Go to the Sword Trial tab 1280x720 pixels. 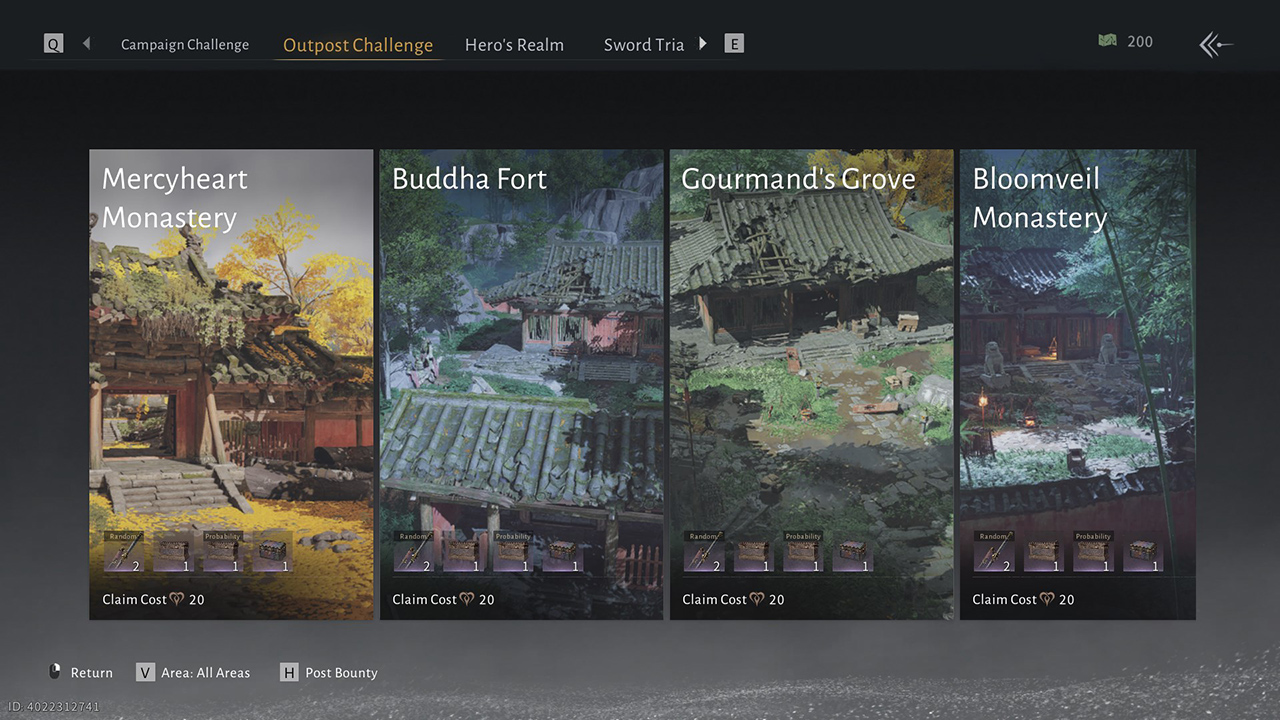(x=643, y=45)
